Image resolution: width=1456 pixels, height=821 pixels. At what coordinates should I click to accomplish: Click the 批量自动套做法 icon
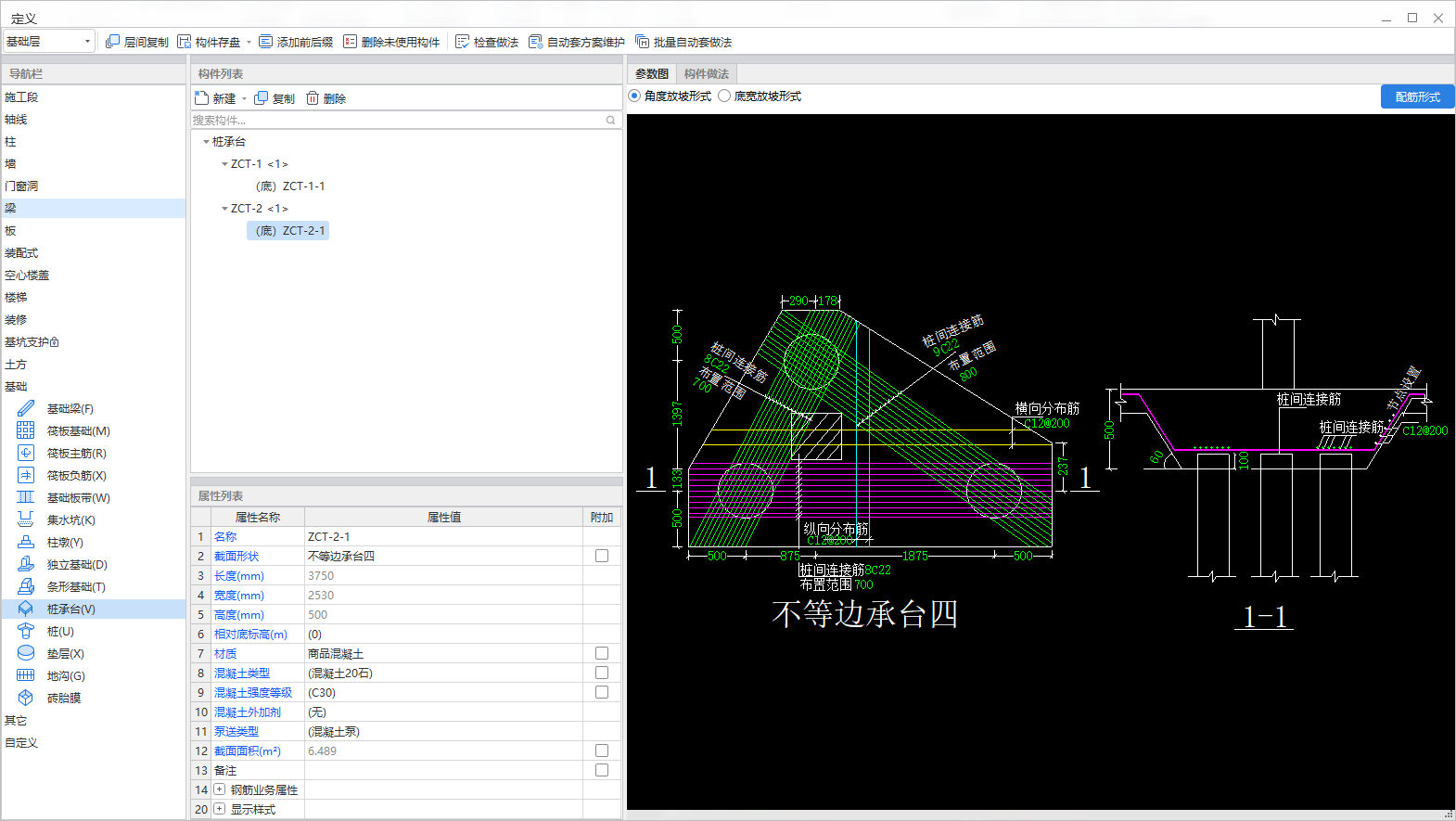(642, 42)
